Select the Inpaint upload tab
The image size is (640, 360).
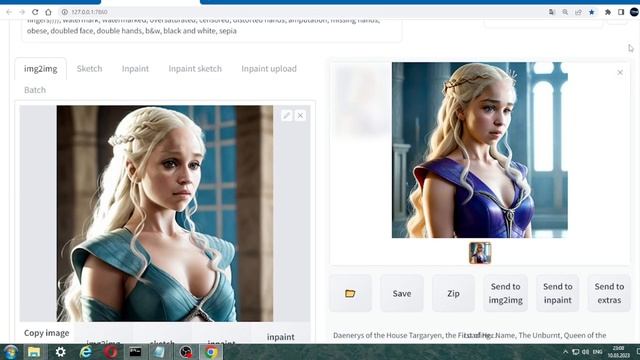pos(269,69)
